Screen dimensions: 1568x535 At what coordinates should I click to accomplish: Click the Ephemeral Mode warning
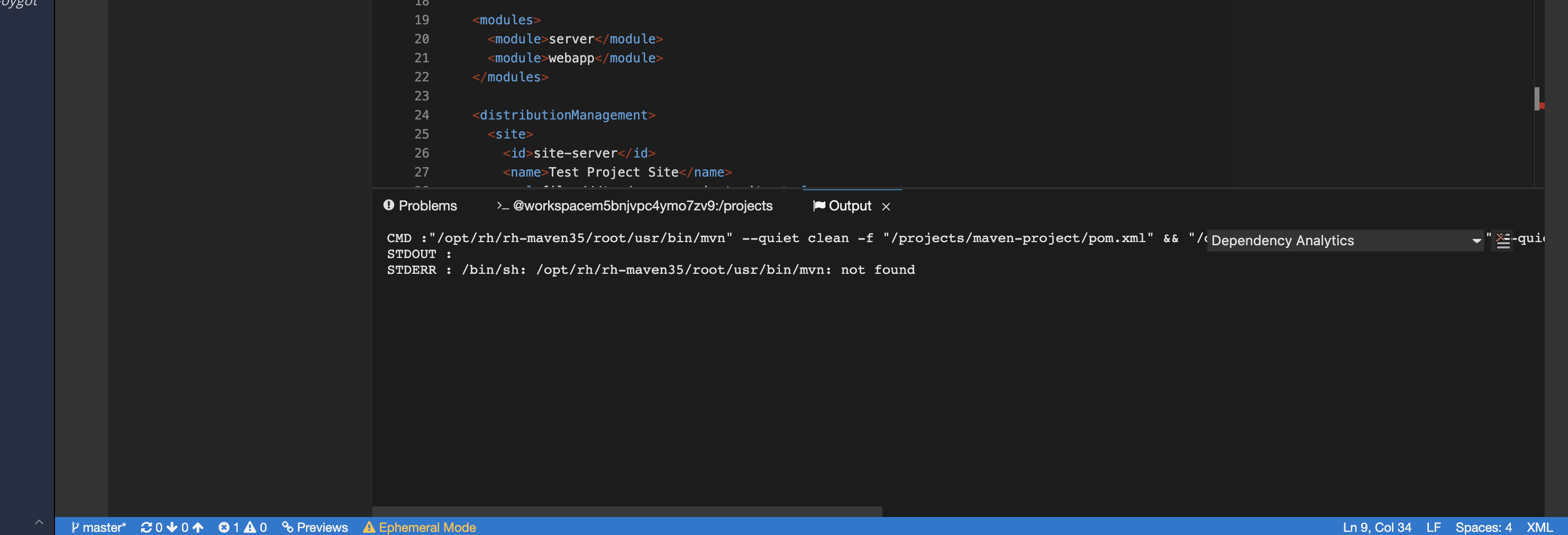pyautogui.click(x=420, y=527)
